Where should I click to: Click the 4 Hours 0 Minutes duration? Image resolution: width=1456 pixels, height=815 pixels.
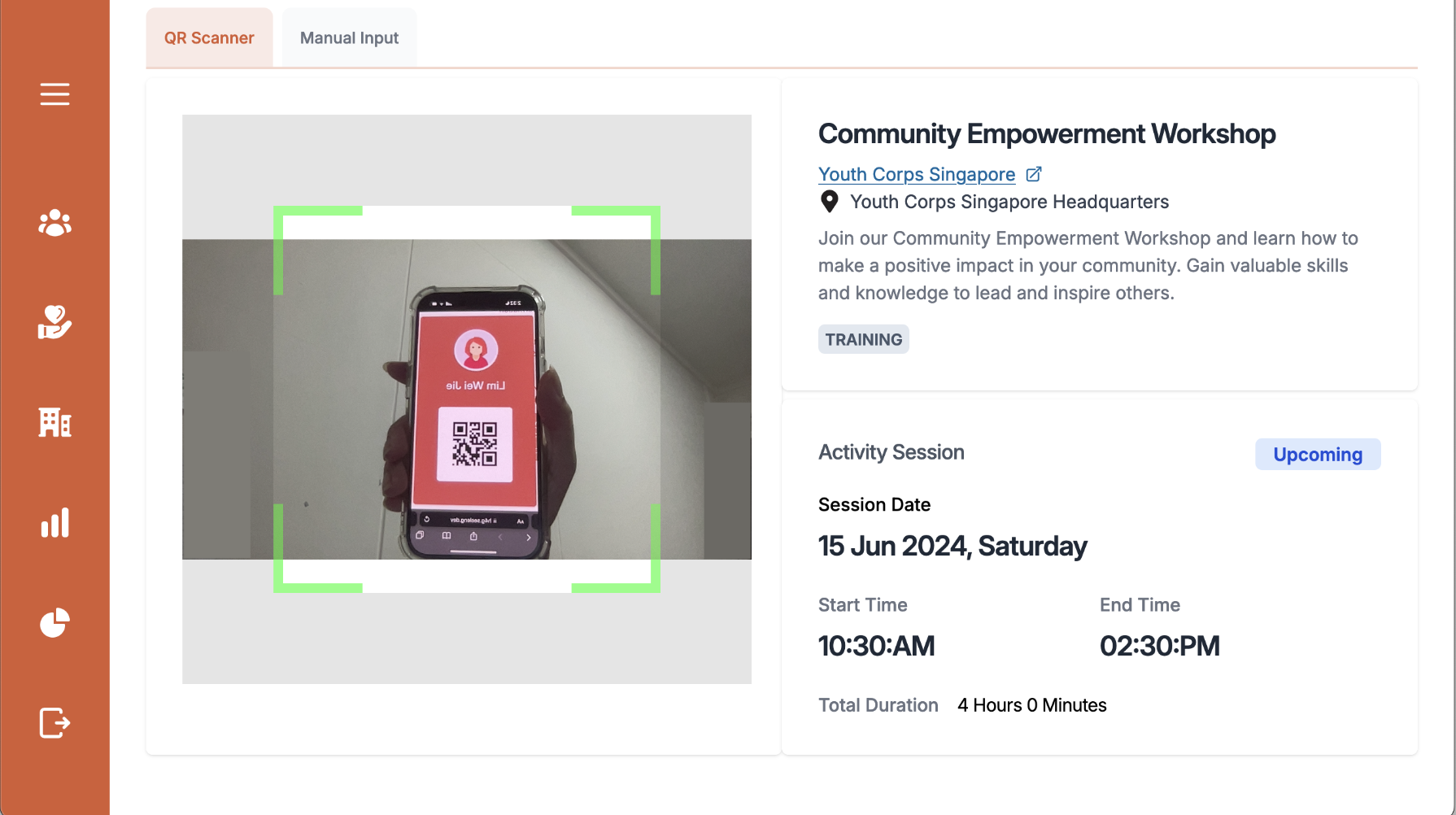point(1032,705)
